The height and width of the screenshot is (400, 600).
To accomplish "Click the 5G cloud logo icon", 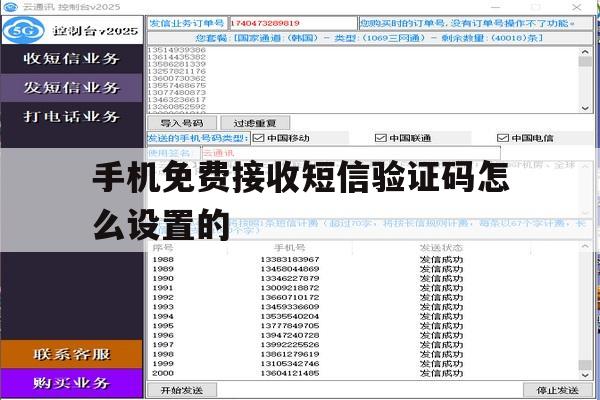I will coord(23,30).
